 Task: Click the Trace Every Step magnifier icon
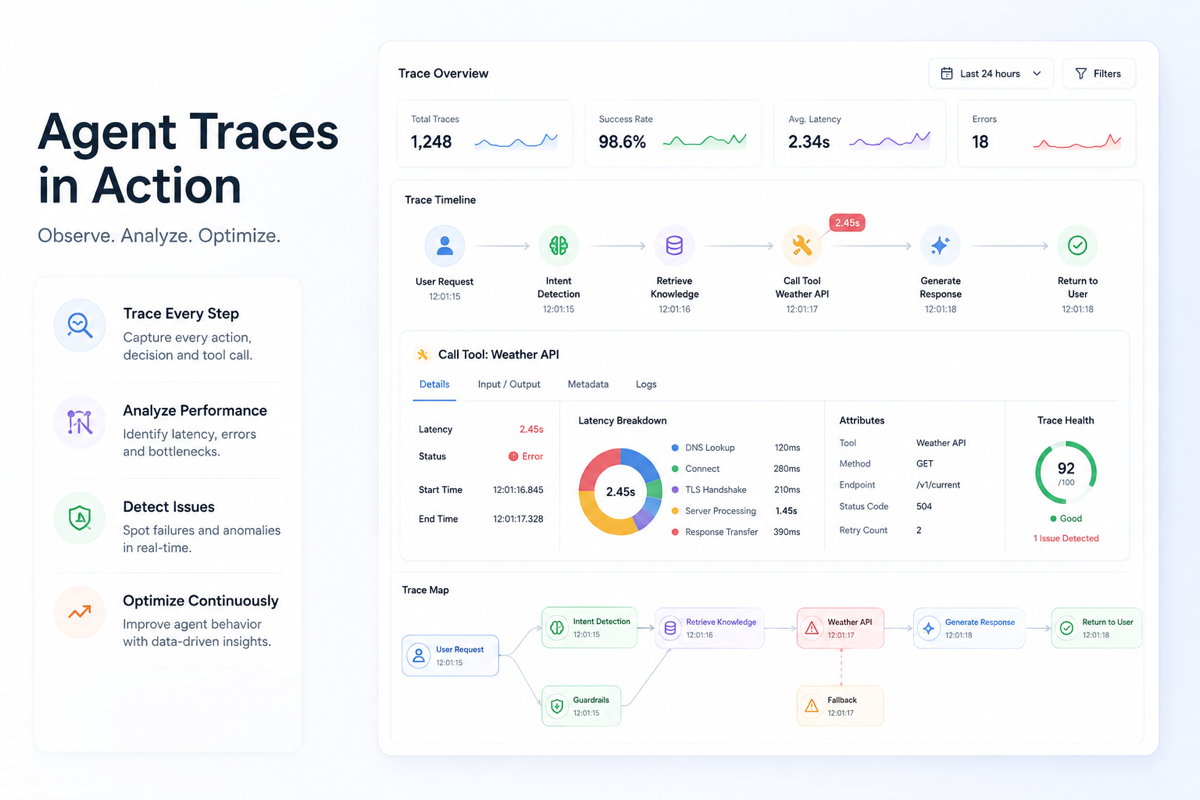80,325
